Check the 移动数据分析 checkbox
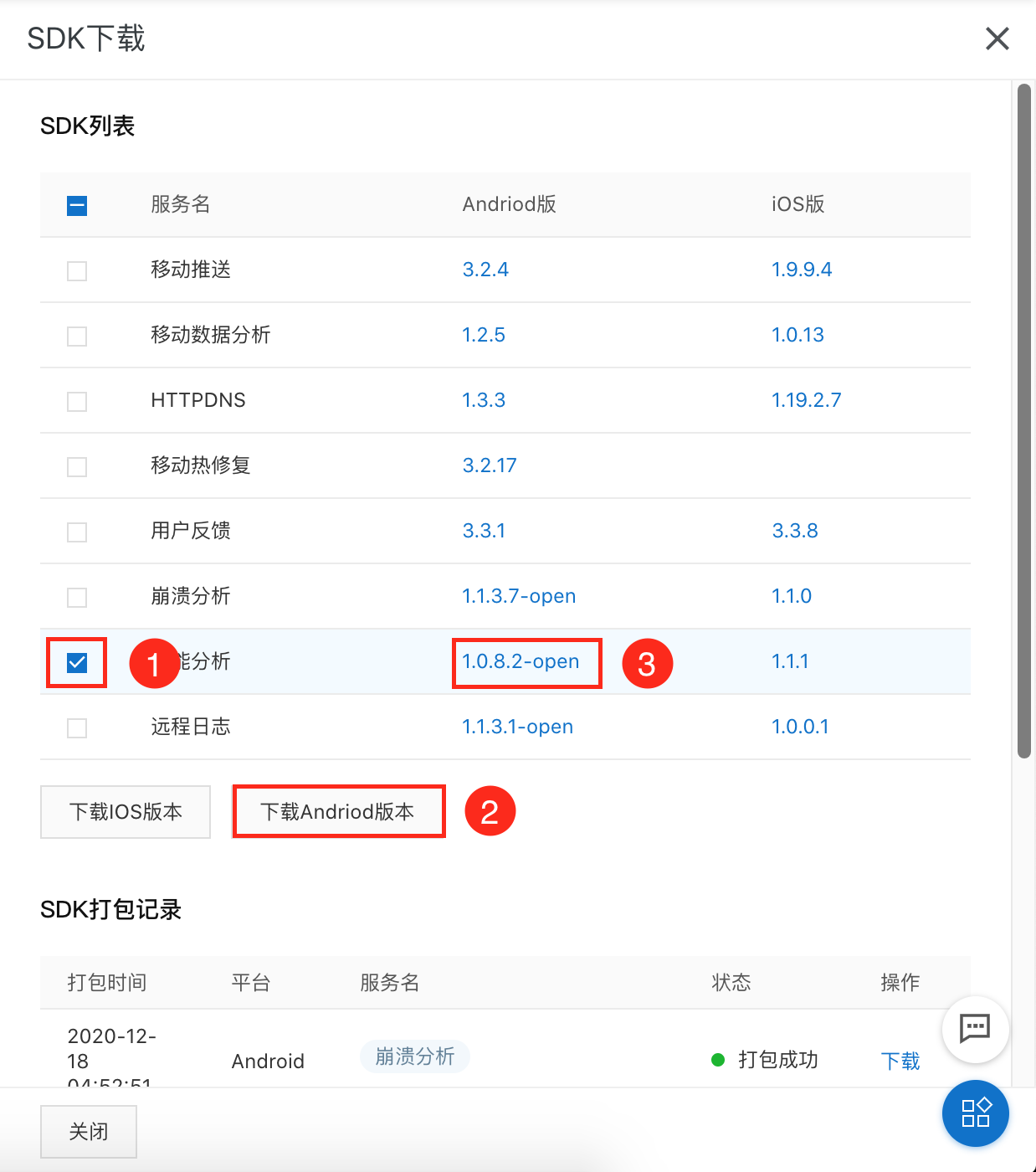This screenshot has height=1172, width=1036. point(77,336)
